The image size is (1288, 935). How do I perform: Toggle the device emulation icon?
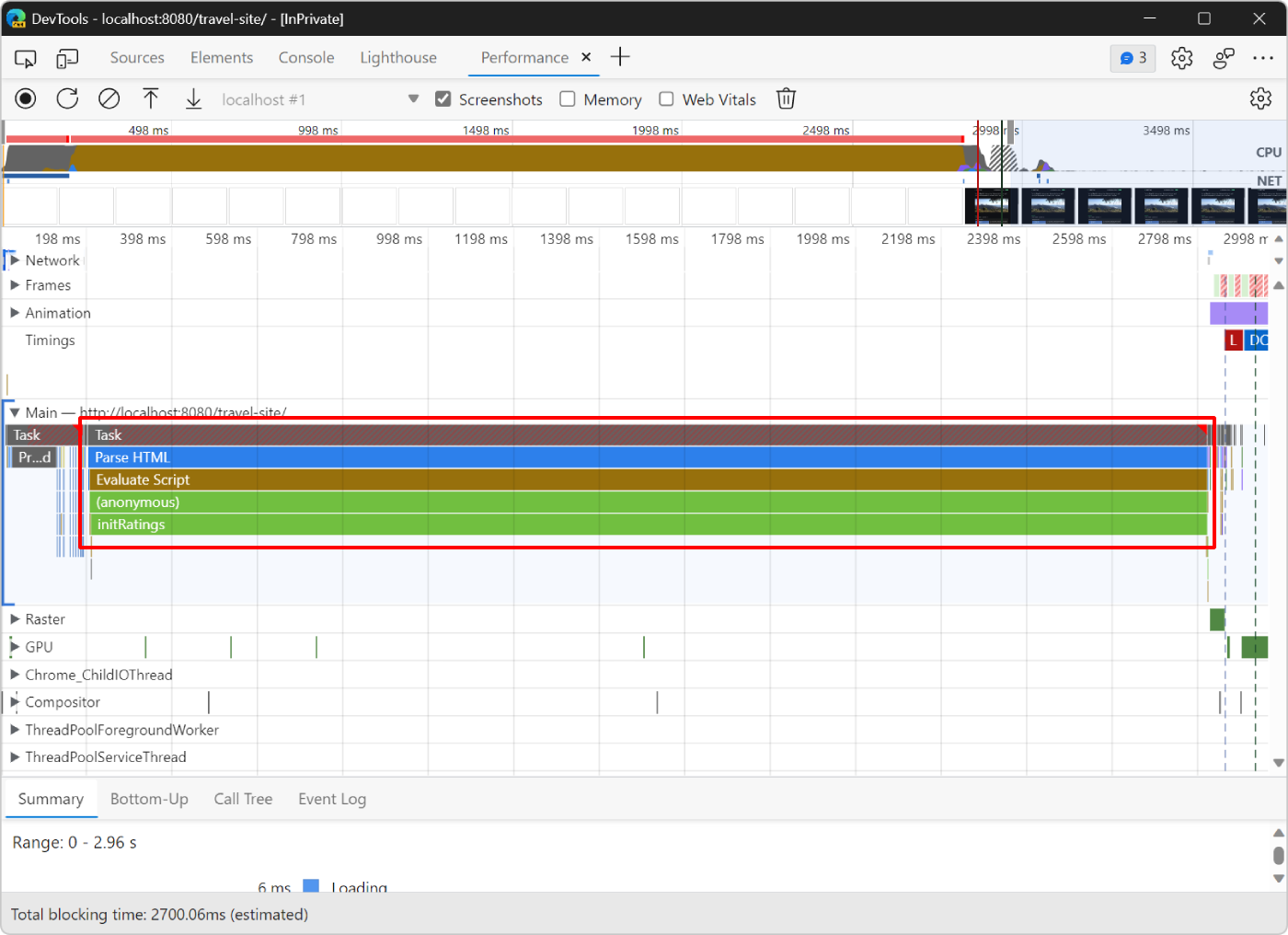[x=66, y=57]
